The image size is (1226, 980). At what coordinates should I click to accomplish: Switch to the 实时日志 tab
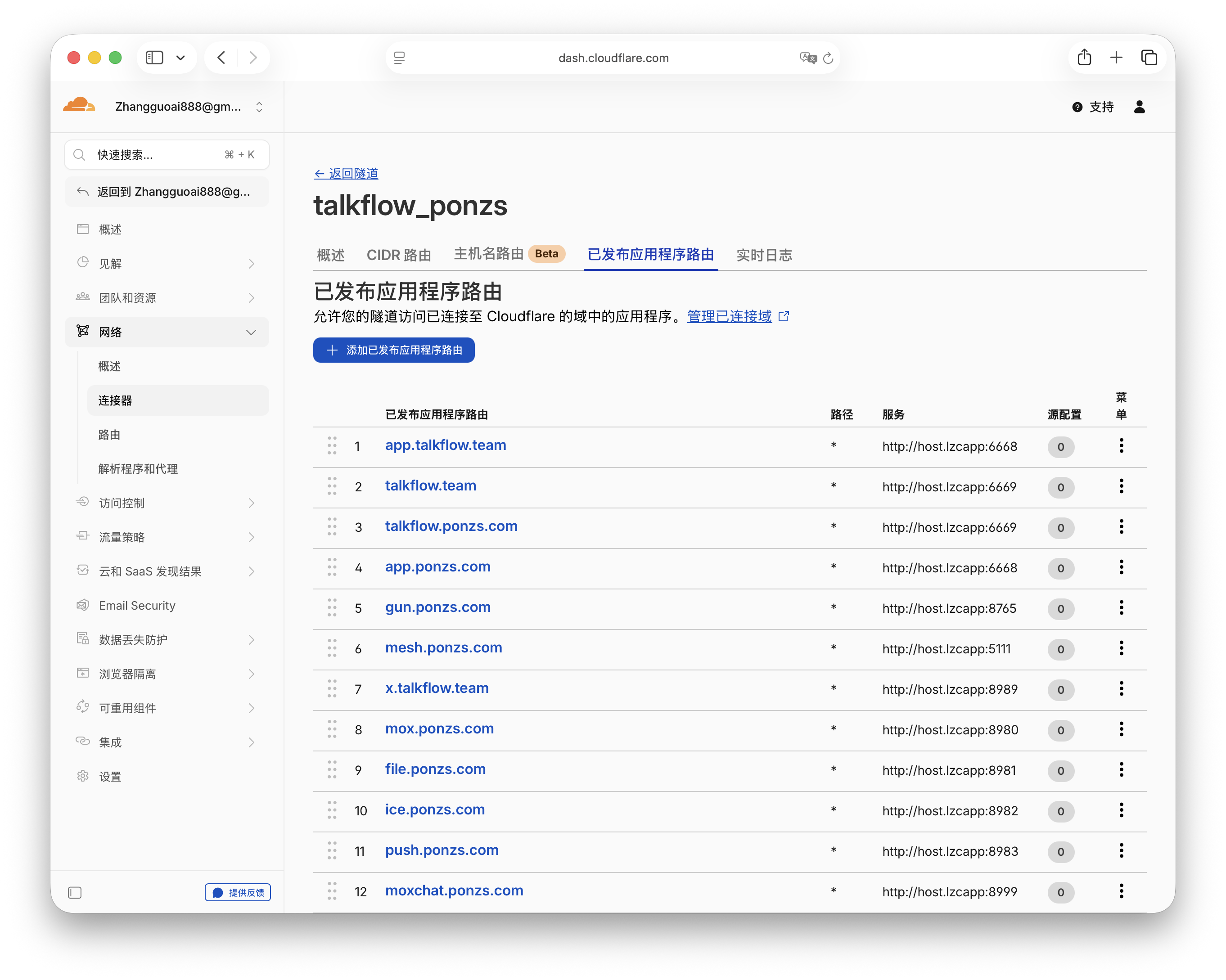pyautogui.click(x=764, y=255)
